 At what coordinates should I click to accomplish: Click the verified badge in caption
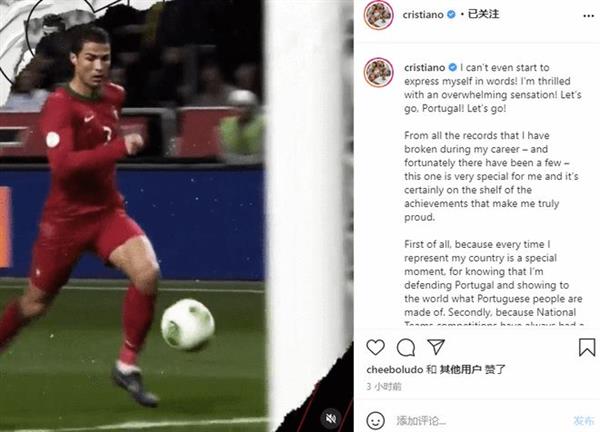tap(452, 67)
